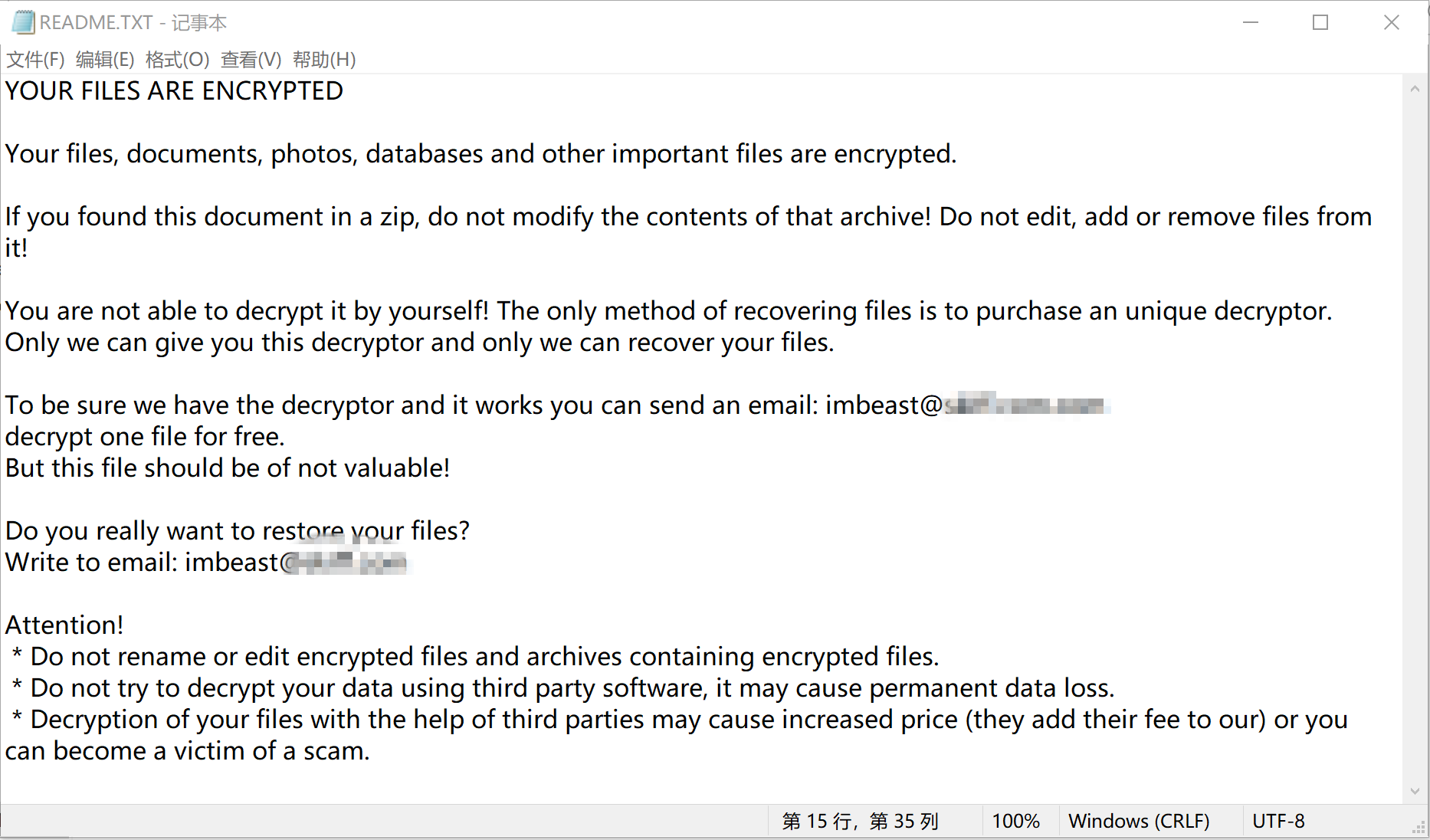This screenshot has height=840, width=1430.
Task: Click the Windows (CRLF) status bar field
Action: [1139, 822]
